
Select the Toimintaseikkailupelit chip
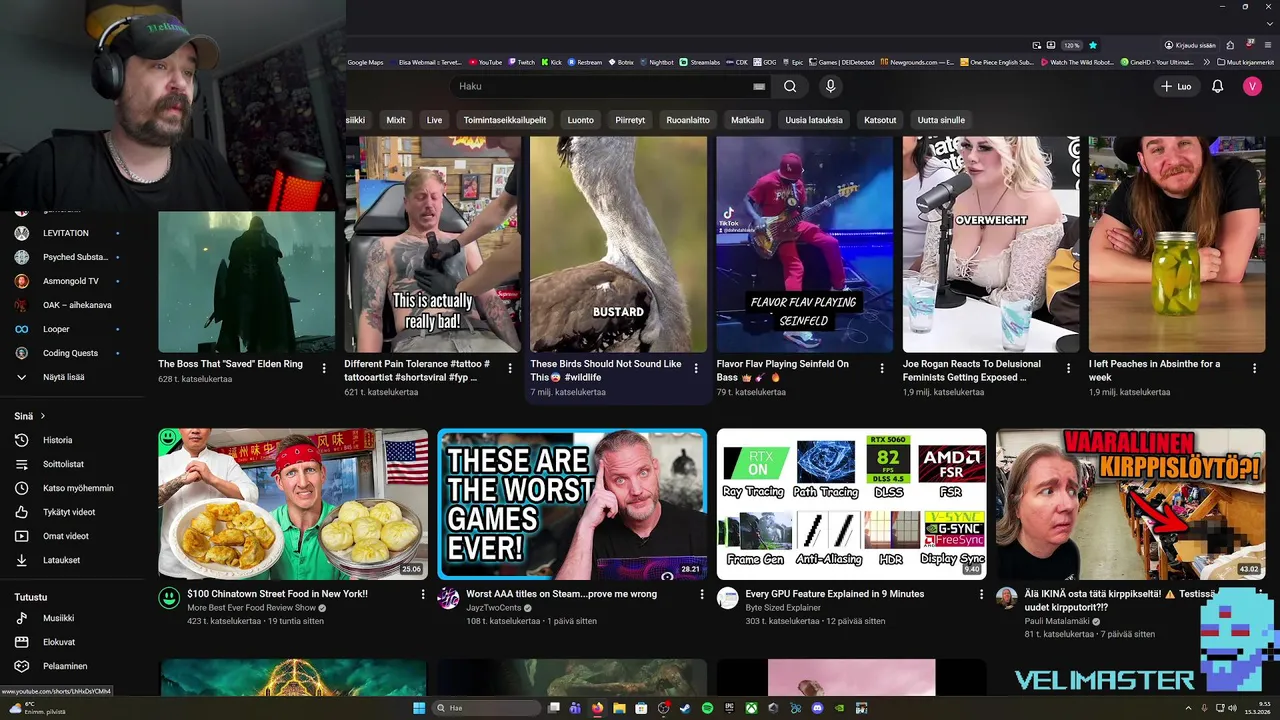tap(505, 120)
